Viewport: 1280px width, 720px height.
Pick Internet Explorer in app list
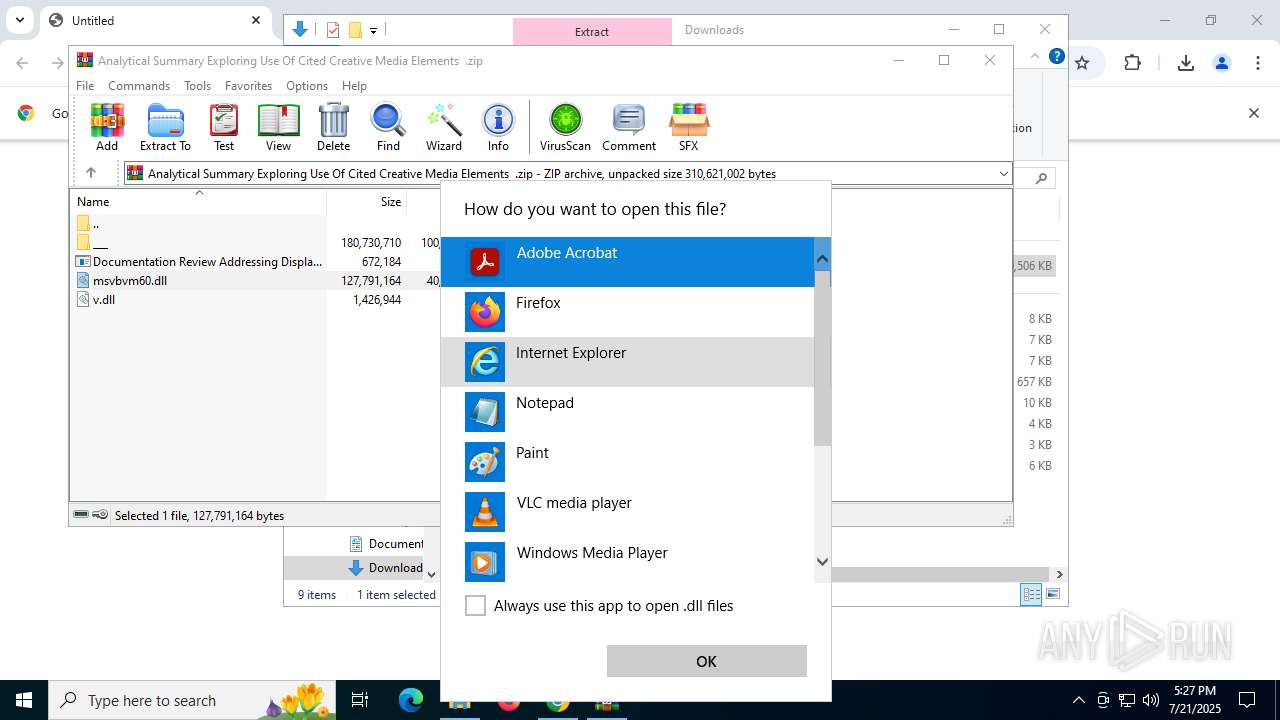pos(628,362)
